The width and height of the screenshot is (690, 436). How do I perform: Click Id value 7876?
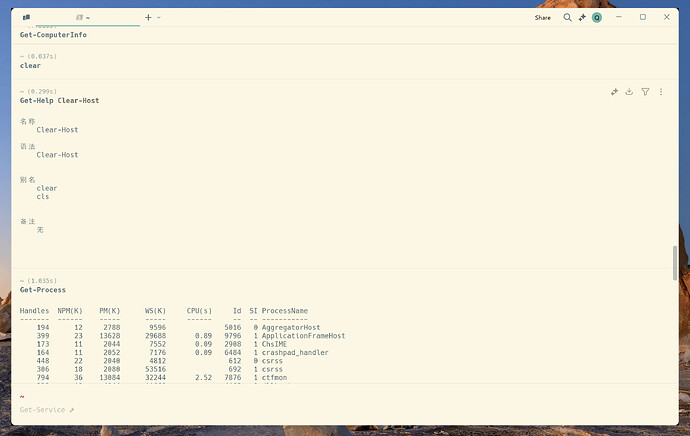(x=233, y=377)
